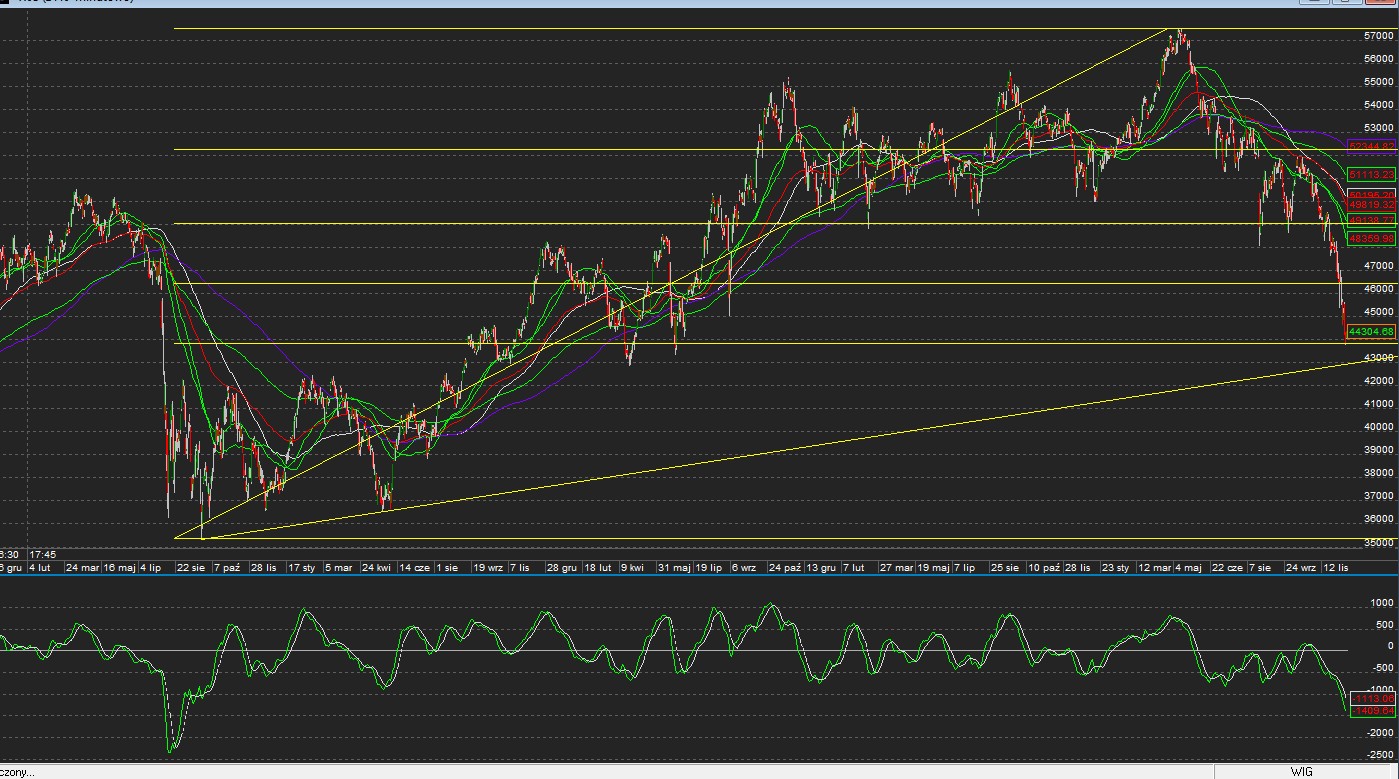
Task: Click the -2500 oscillator axis label
Action: tap(1379, 755)
